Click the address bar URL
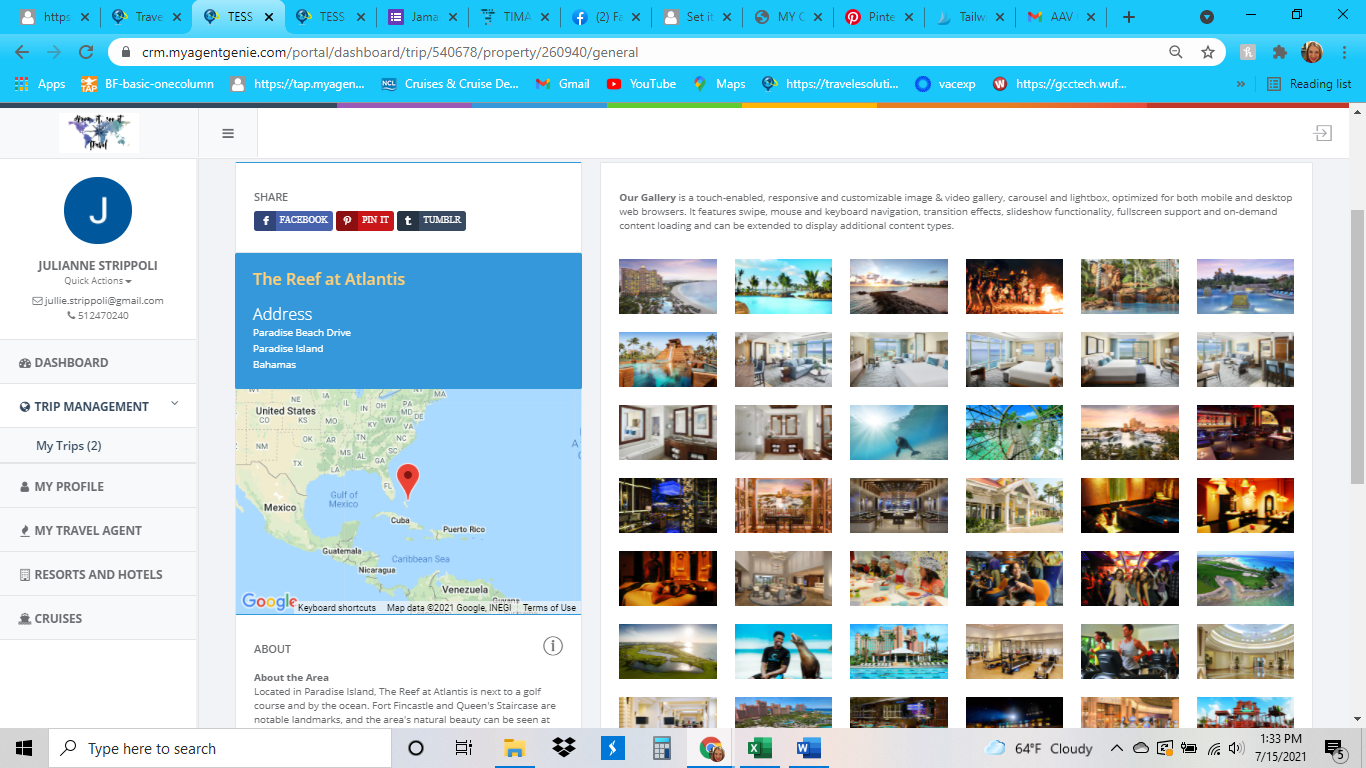 (388, 52)
